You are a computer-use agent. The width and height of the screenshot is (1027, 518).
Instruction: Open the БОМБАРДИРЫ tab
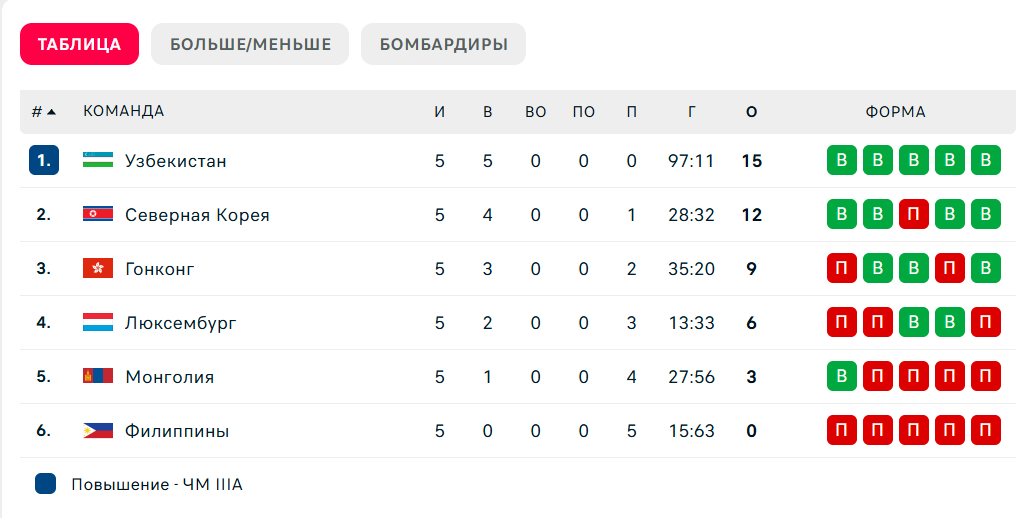click(443, 44)
